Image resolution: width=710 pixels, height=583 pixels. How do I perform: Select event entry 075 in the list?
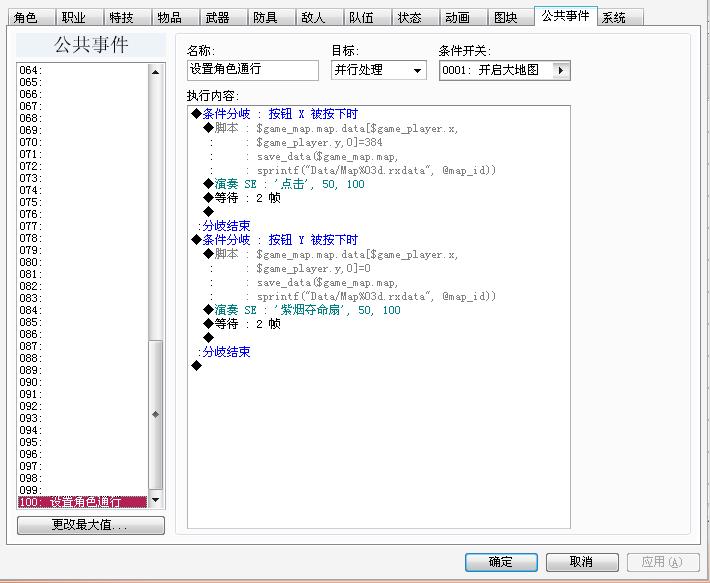(x=82, y=202)
